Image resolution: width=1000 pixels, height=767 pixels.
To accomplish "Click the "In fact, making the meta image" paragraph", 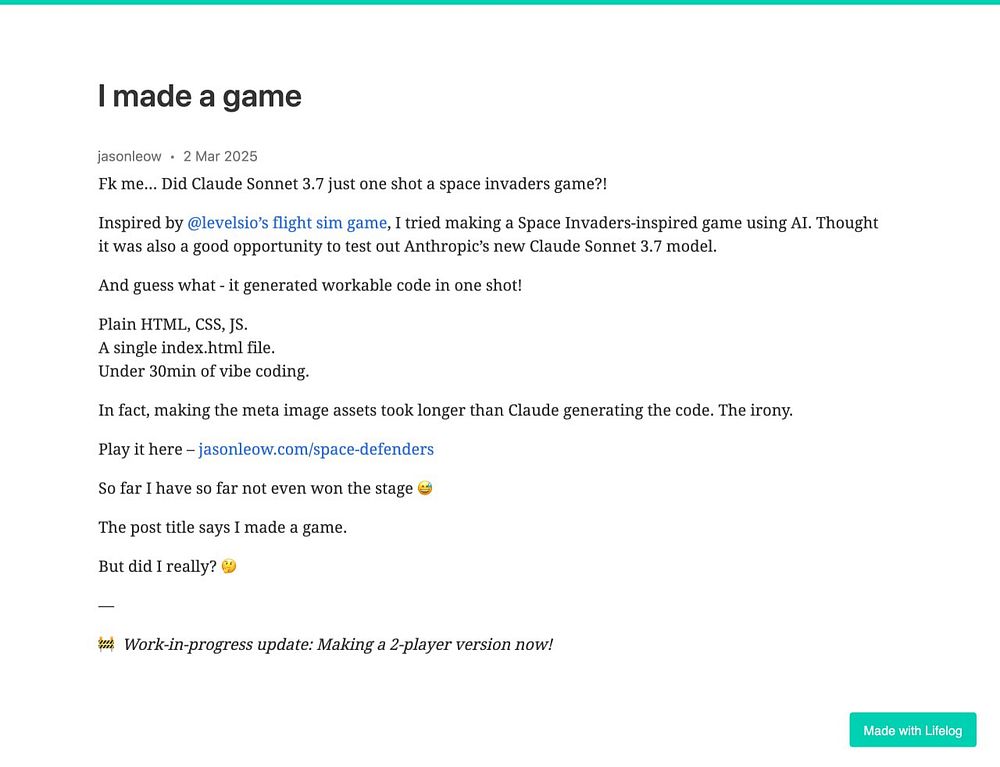I will 445,411.
